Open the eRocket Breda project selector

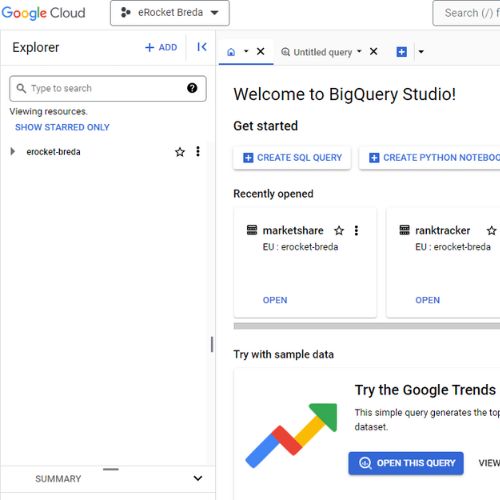[170, 13]
